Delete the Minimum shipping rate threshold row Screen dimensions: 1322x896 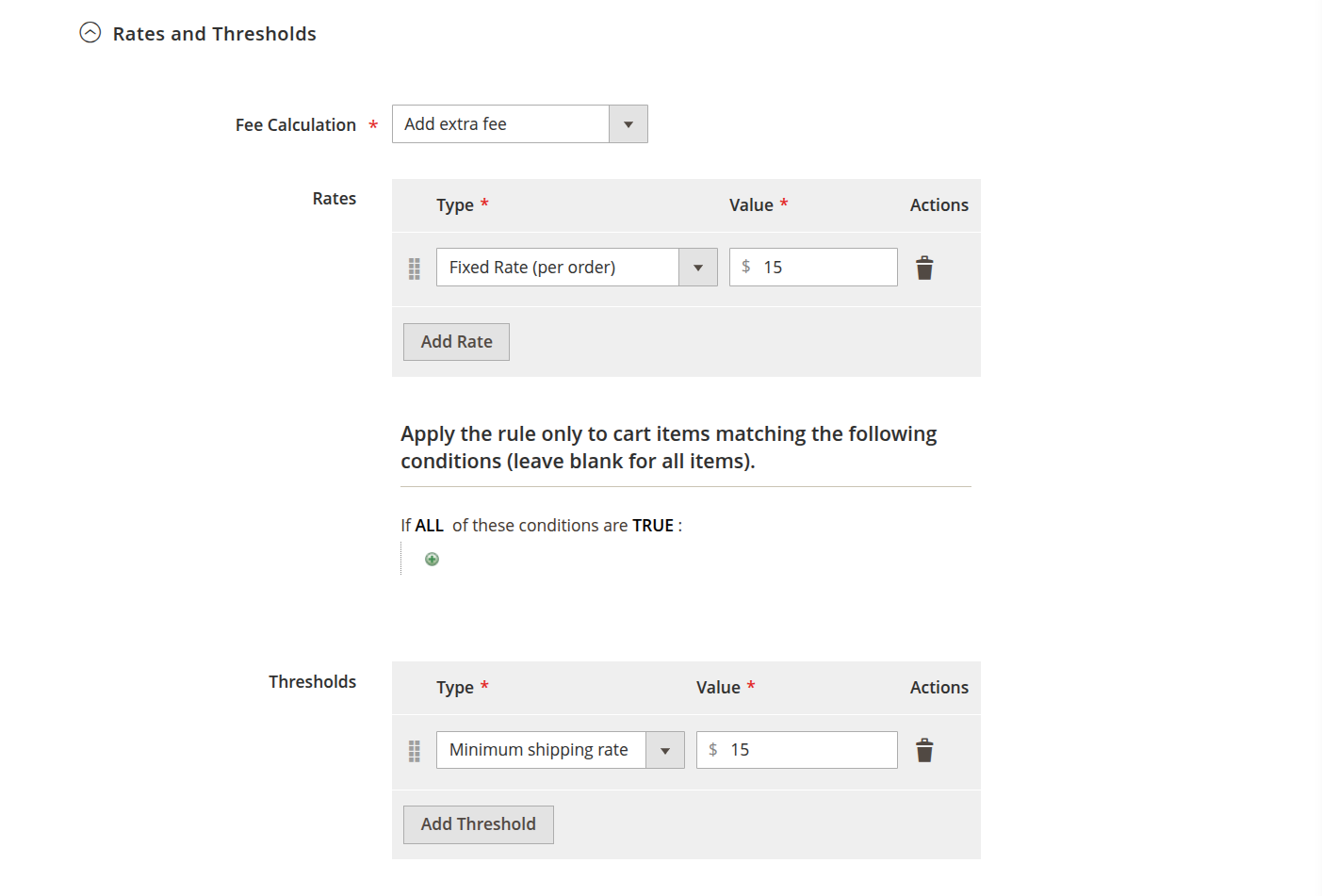924,751
